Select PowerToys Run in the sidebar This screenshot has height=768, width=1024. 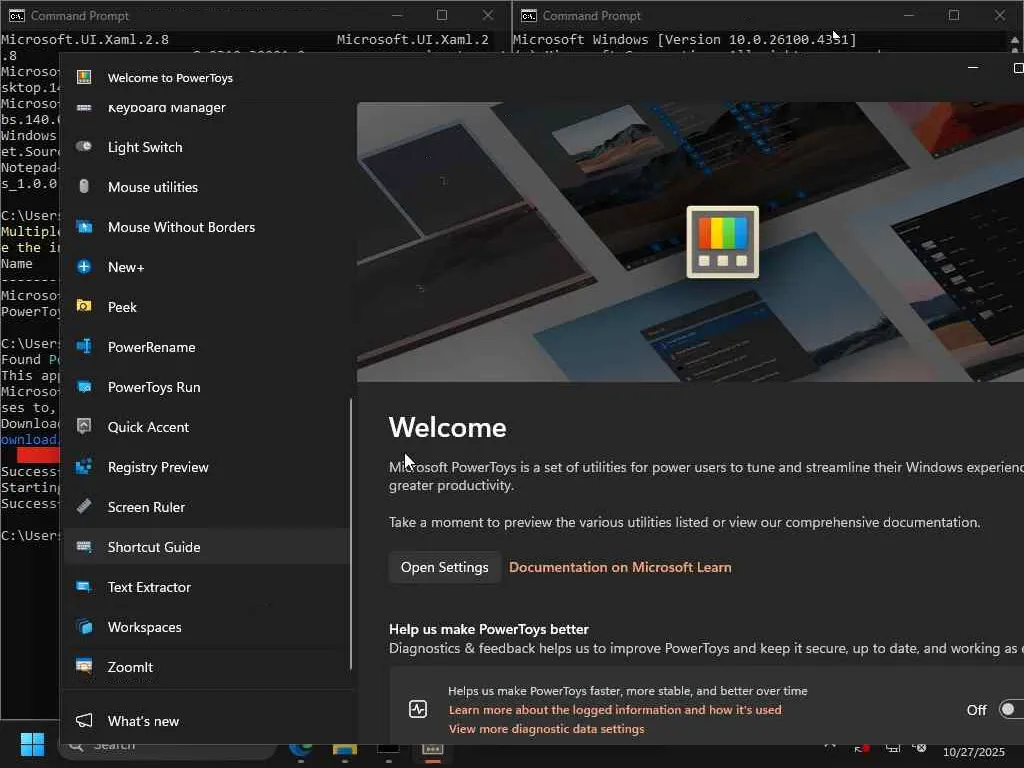point(206,387)
